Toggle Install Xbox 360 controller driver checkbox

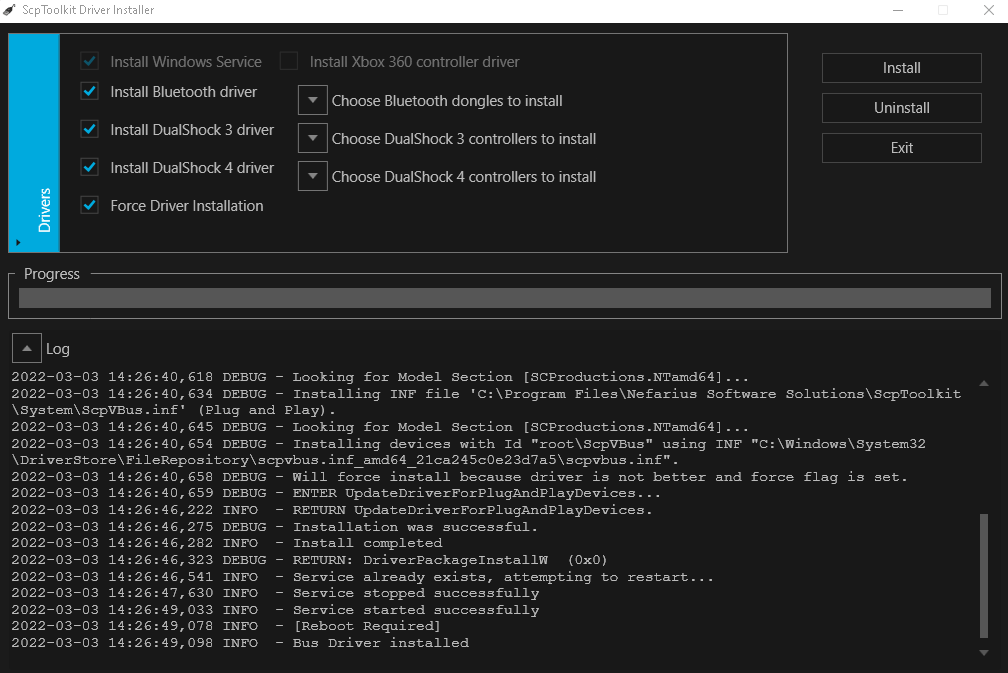(x=289, y=62)
